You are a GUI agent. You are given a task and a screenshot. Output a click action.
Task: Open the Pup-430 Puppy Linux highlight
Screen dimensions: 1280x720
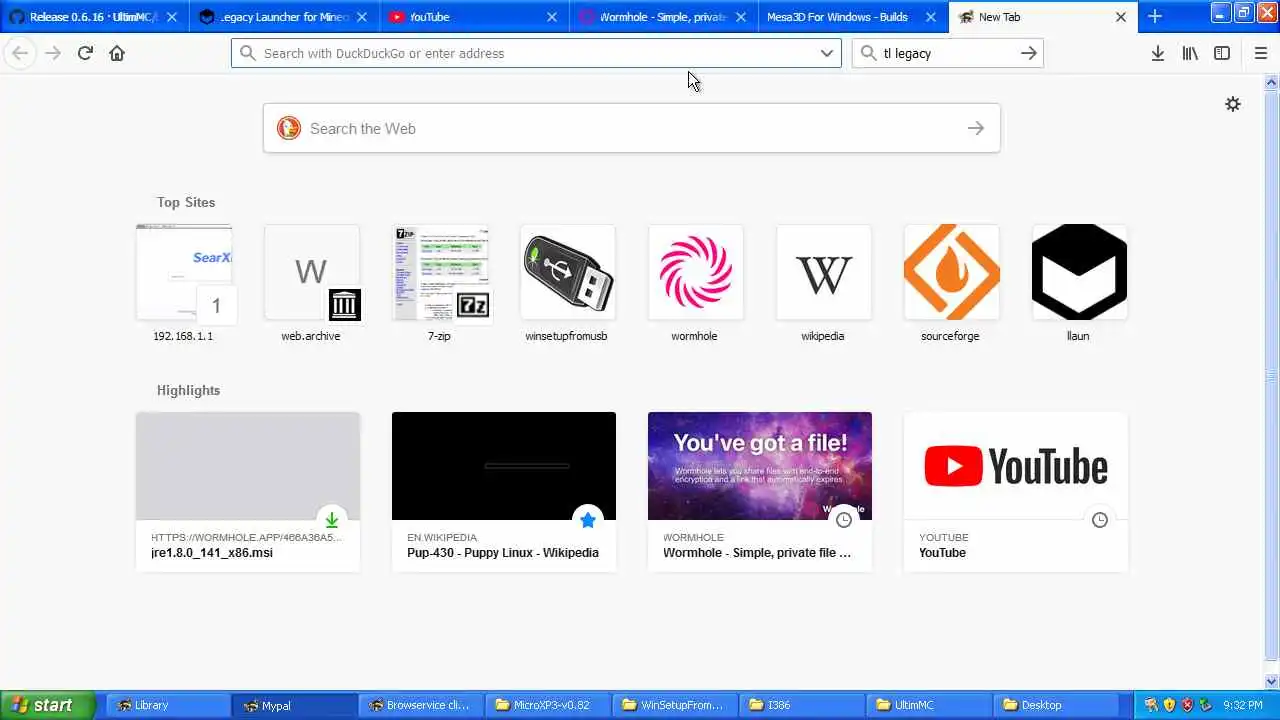click(504, 491)
